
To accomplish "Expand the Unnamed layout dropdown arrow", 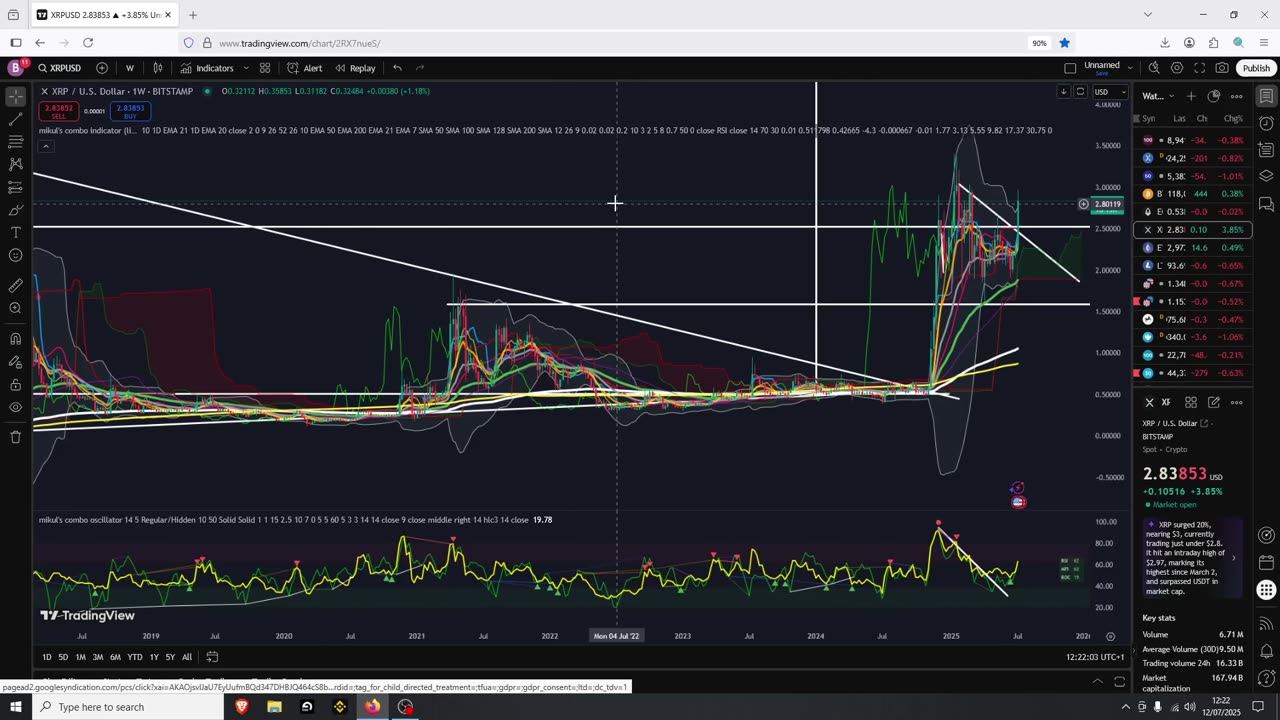I will pos(1130,68).
